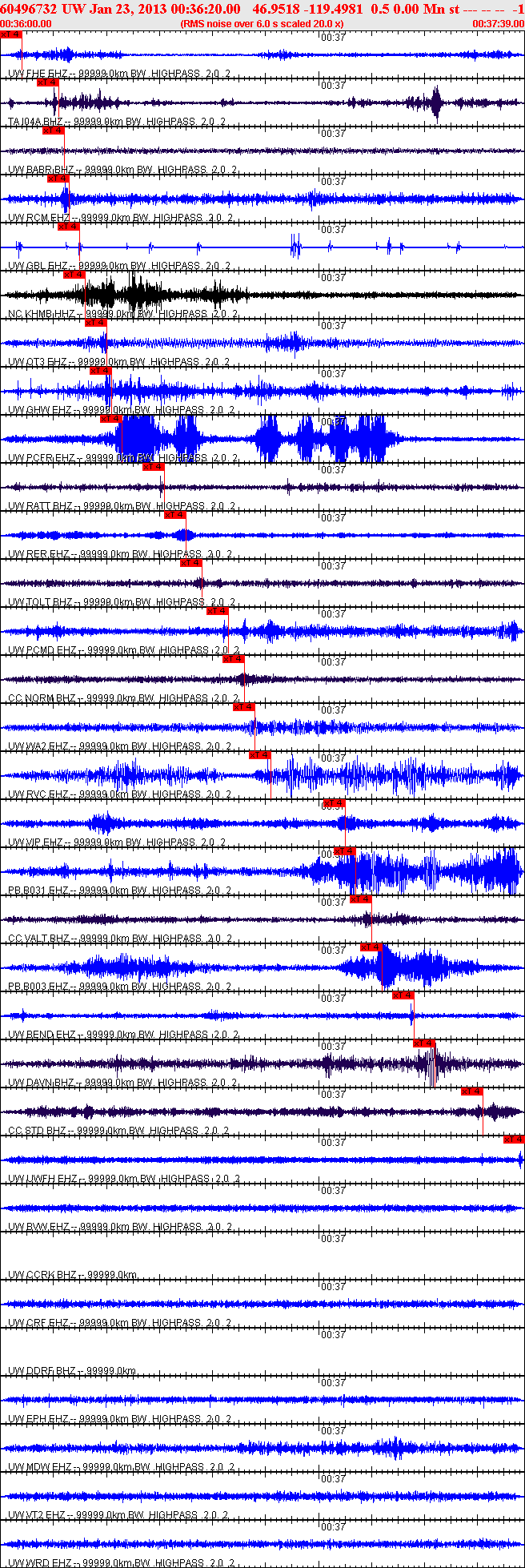525x1568 pixels.
Task: Click the UW WA2 EHZ station label
Action: coord(38,746)
